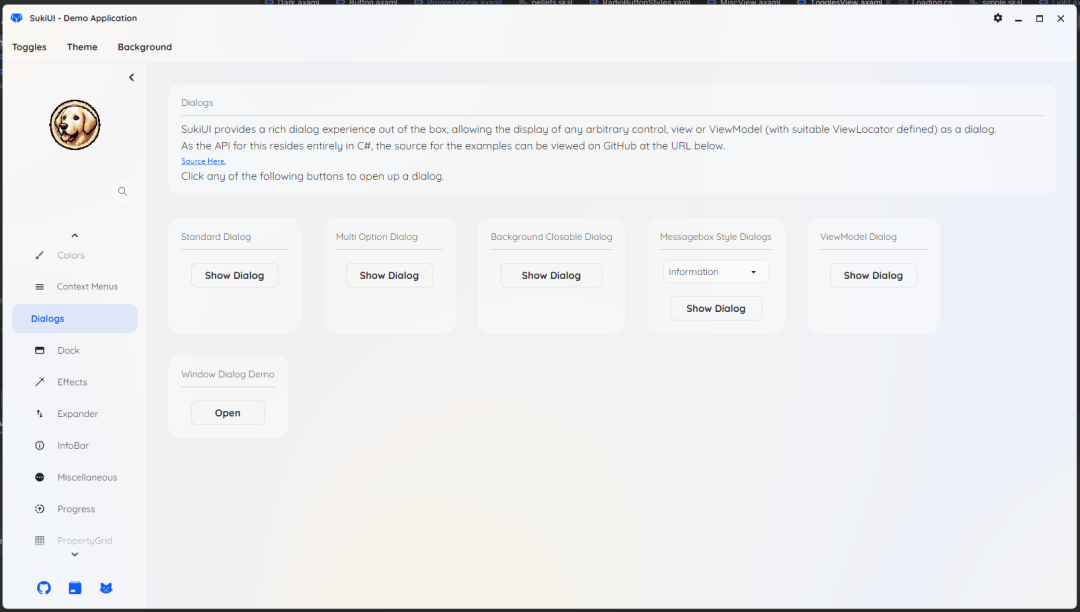1080x612 pixels.
Task: Follow the 'Source Here.' link
Action: [x=203, y=161]
